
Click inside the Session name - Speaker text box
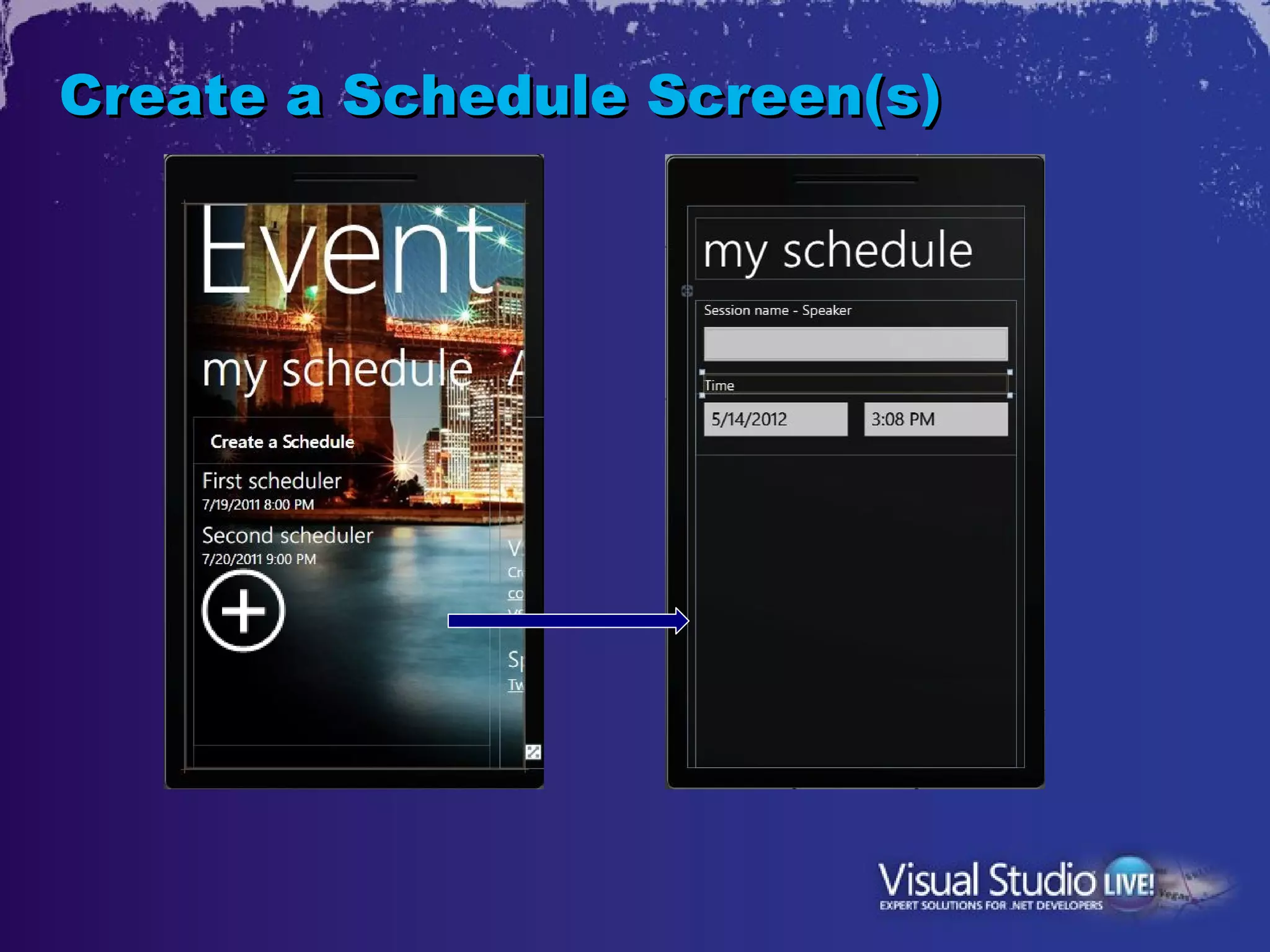[x=855, y=344]
